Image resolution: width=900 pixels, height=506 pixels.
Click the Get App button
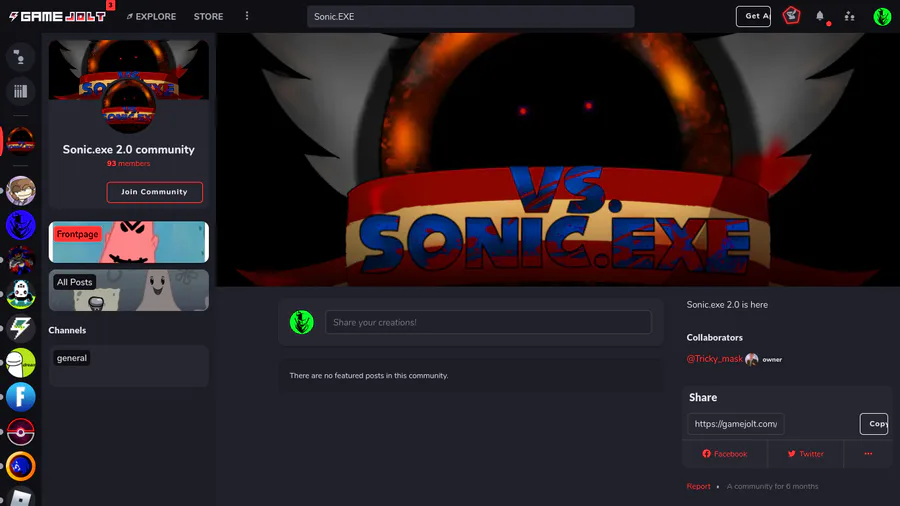pos(753,16)
